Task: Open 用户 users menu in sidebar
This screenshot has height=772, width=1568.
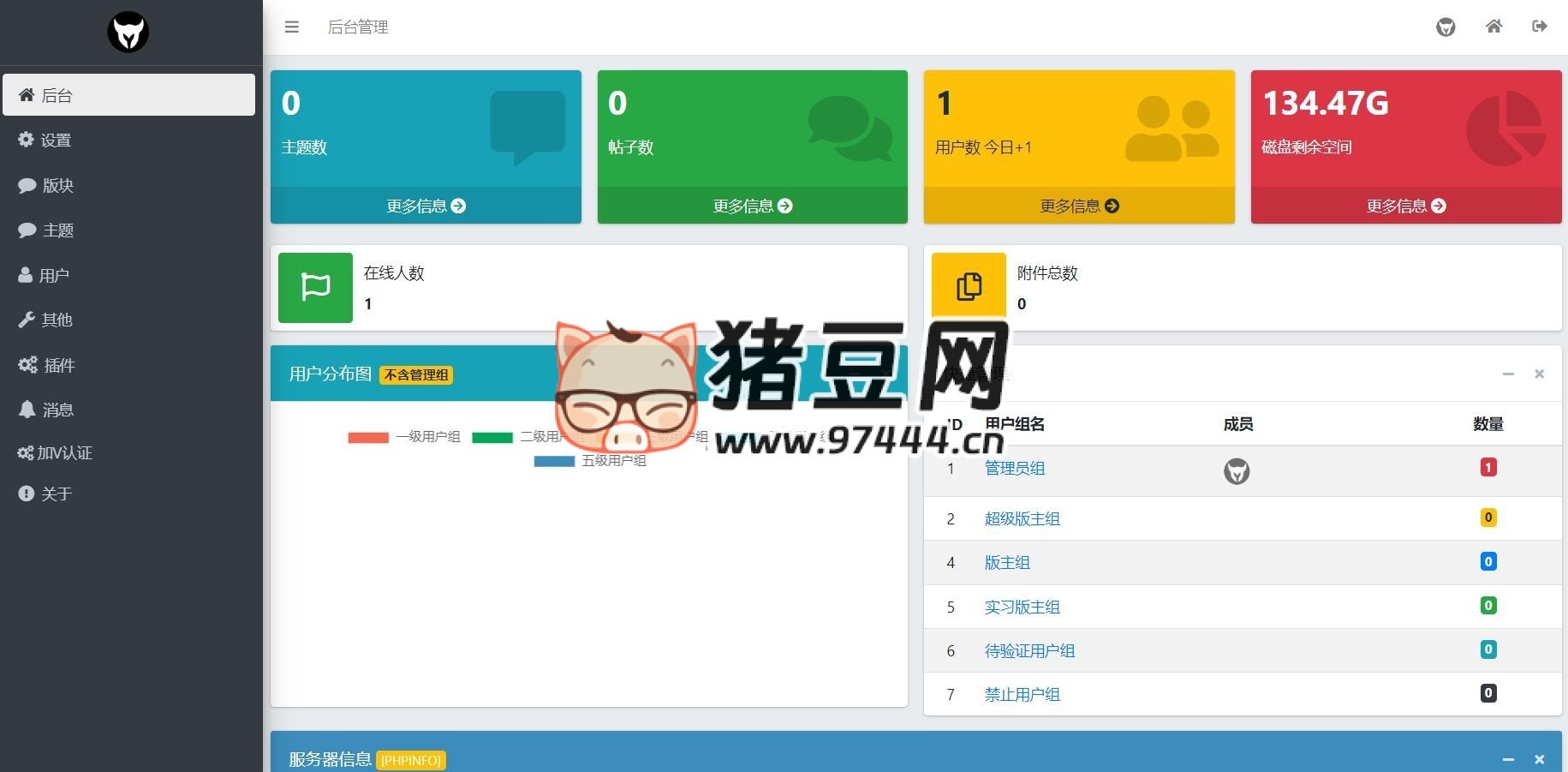Action: tap(128, 275)
